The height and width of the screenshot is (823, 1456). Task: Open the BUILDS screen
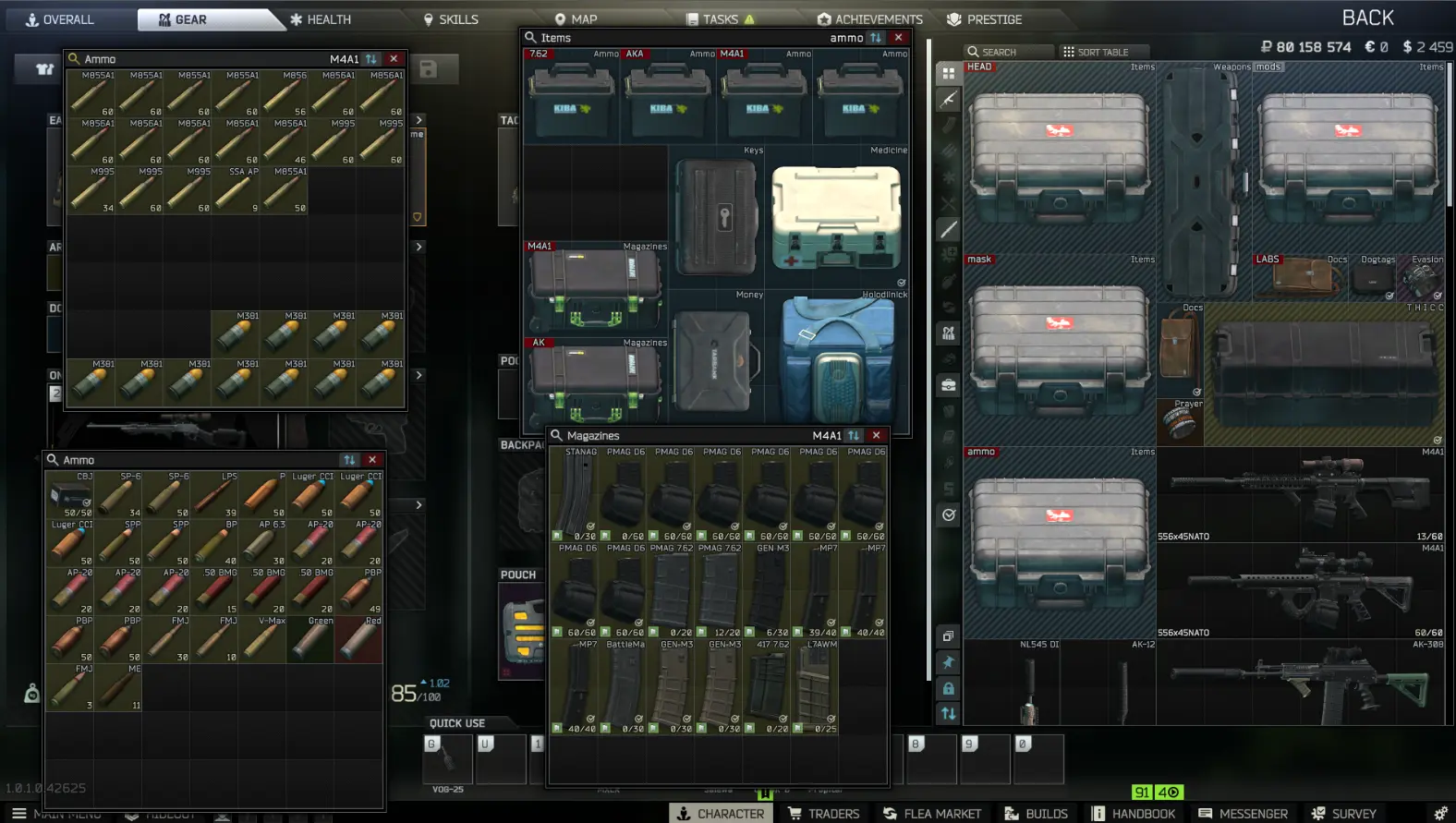(1036, 814)
